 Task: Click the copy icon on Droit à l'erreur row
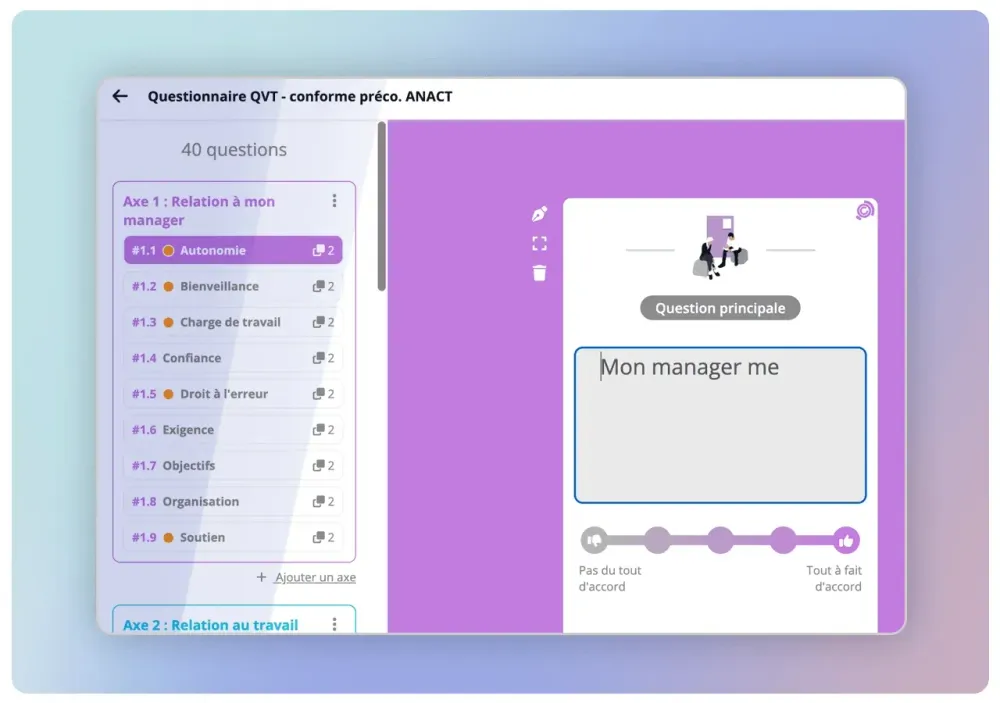tap(318, 394)
